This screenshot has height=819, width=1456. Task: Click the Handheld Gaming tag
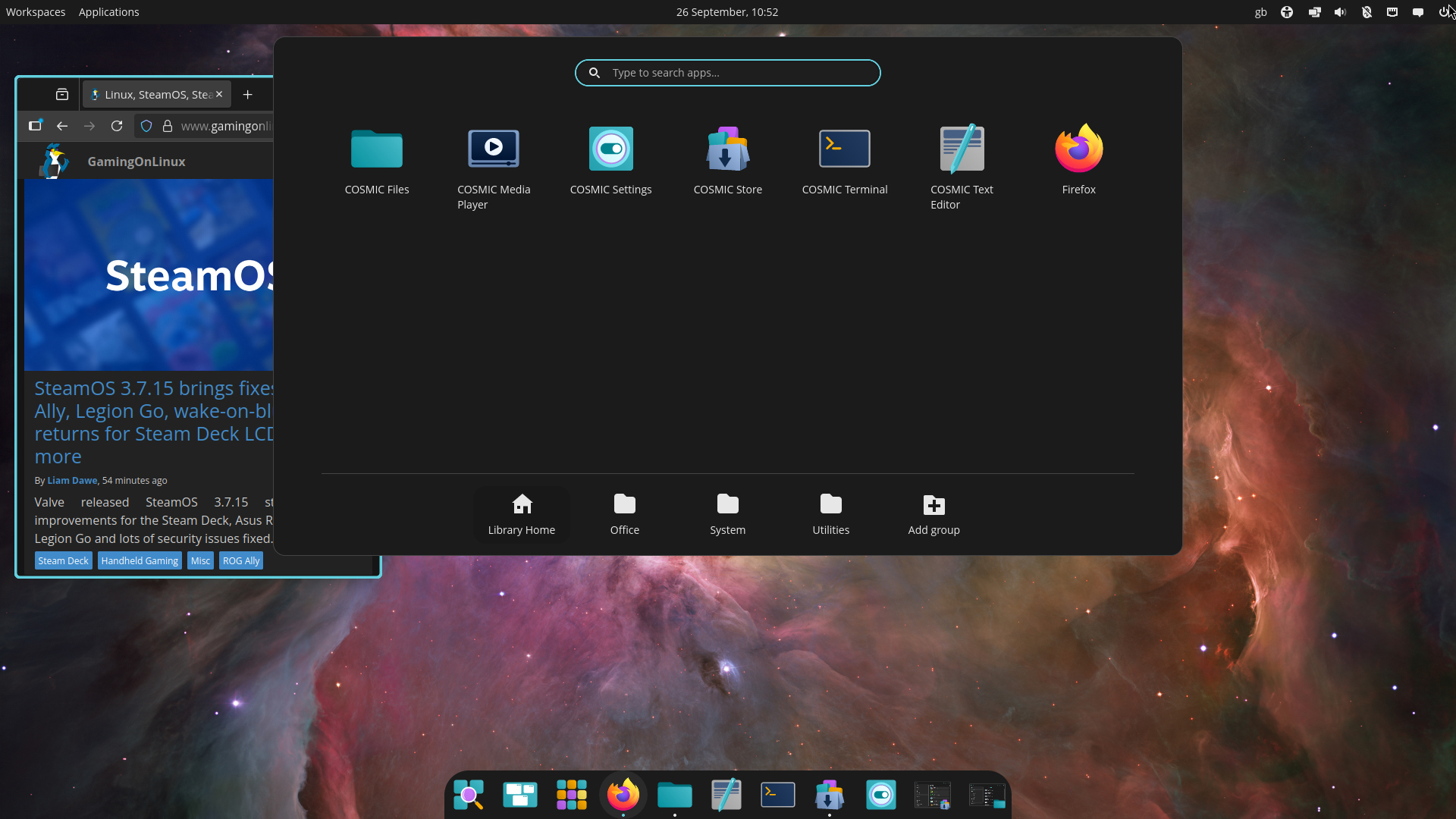(140, 561)
